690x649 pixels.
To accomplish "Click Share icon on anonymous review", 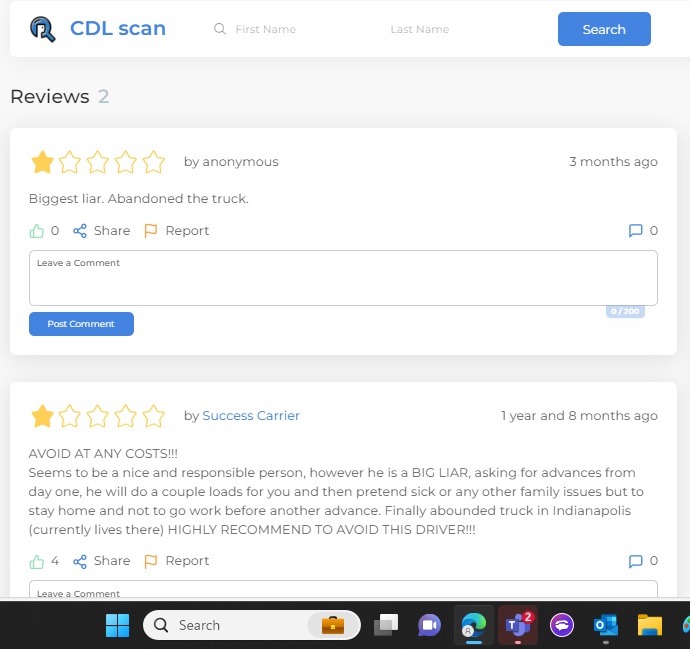I will tap(80, 231).
